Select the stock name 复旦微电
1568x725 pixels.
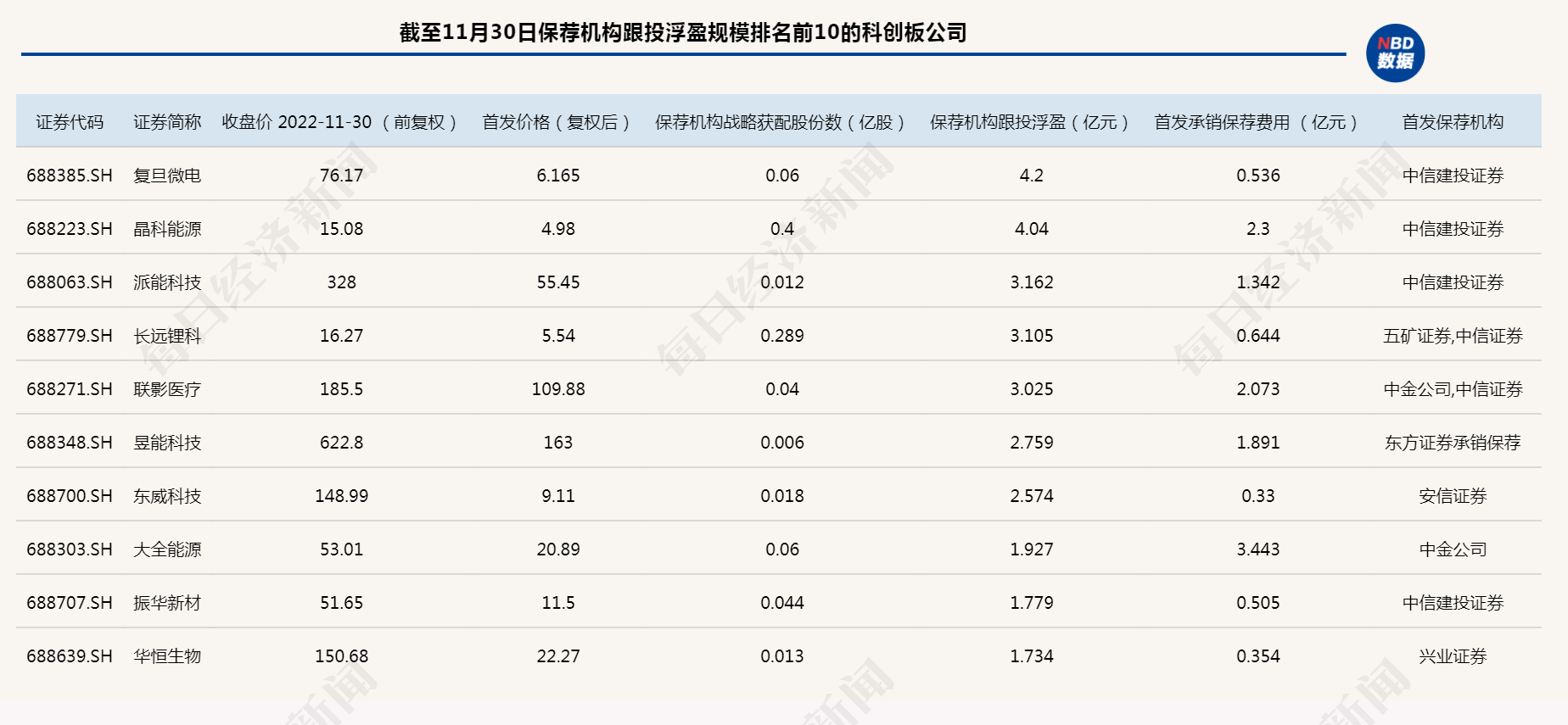167,176
